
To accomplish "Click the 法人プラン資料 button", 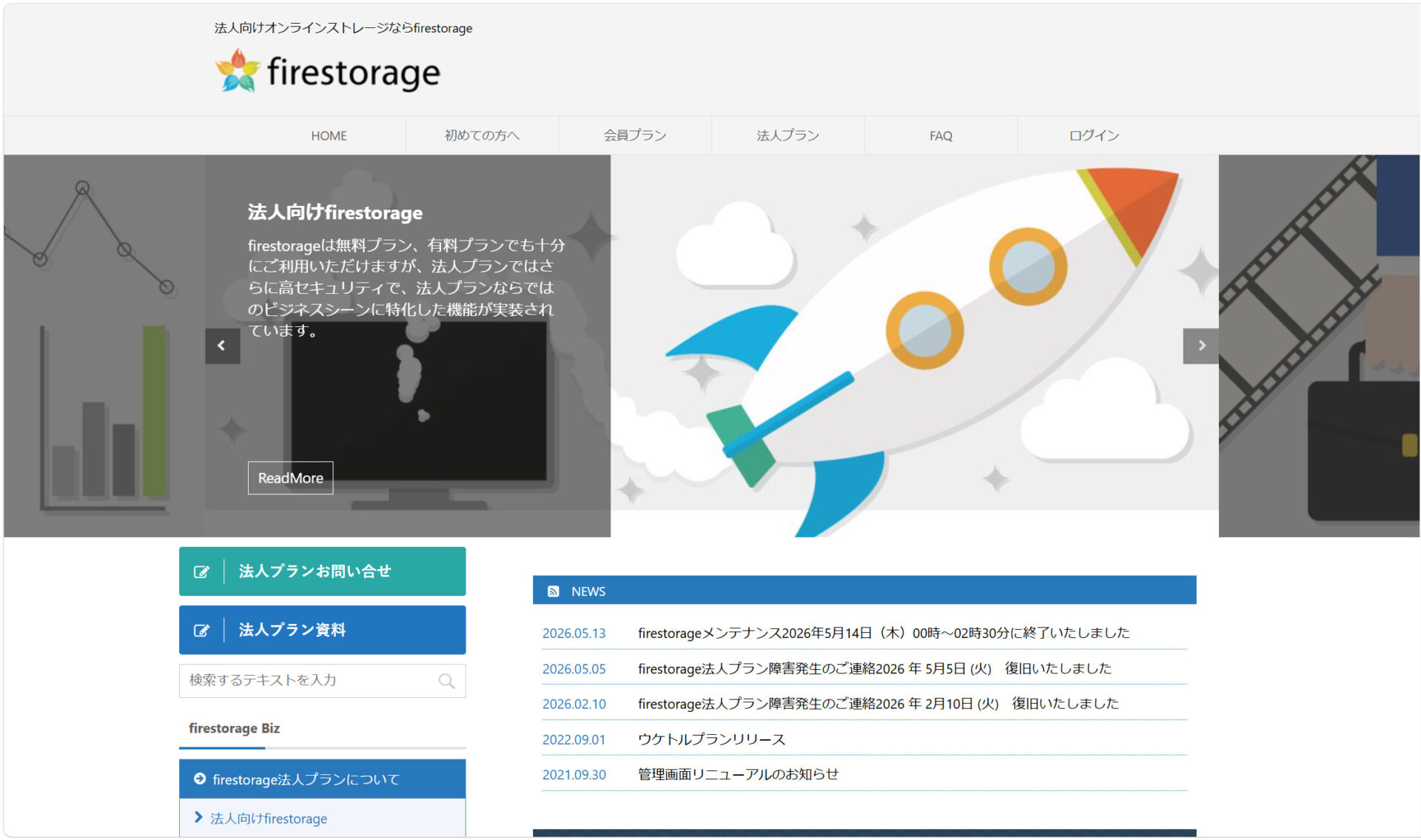I will point(322,630).
